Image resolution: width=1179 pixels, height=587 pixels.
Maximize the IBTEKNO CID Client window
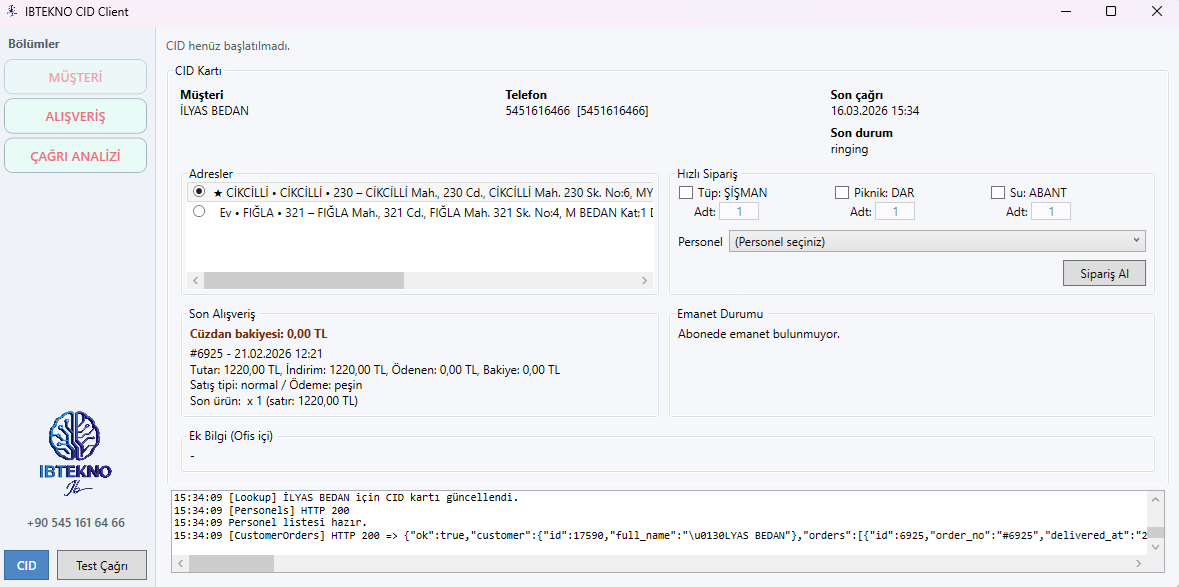tap(1111, 11)
